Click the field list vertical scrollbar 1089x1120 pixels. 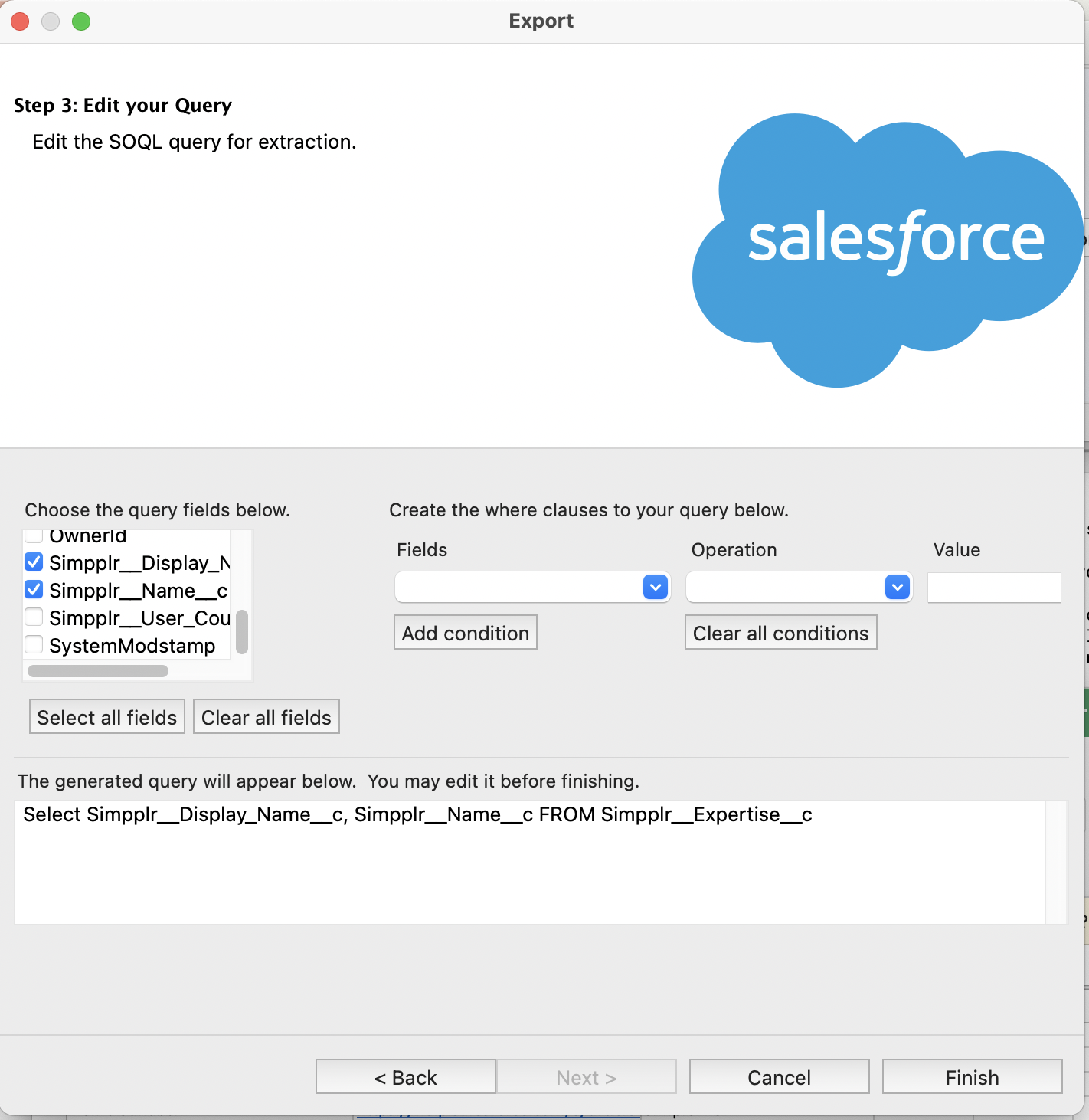[242, 632]
